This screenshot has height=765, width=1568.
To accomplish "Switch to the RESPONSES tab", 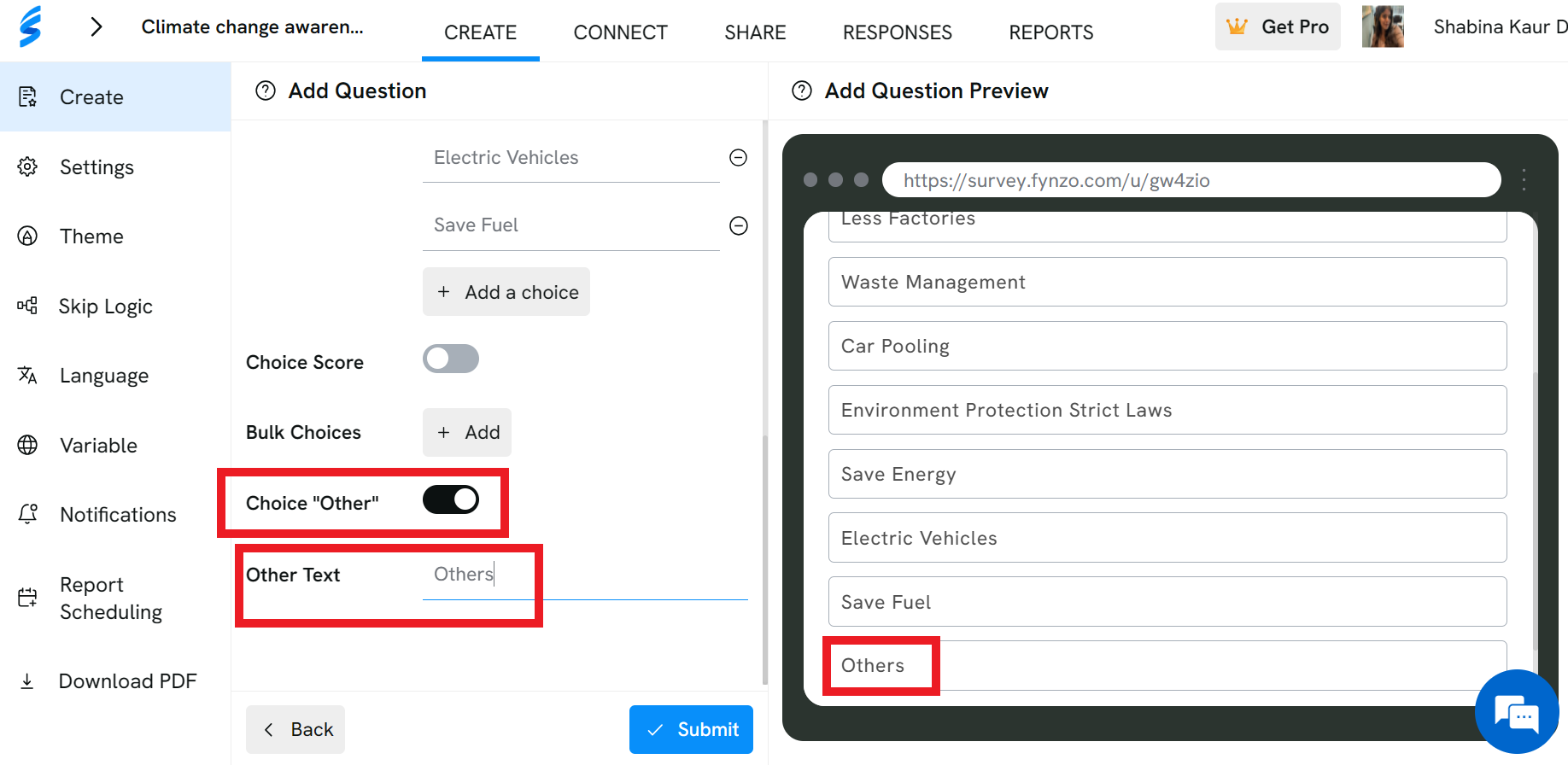I will point(898,32).
